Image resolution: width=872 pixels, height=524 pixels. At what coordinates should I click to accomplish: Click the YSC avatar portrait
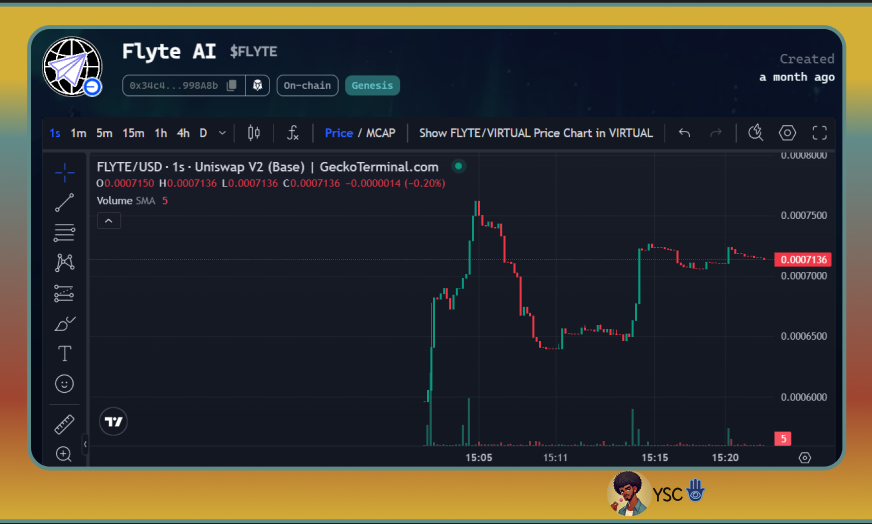[629, 493]
